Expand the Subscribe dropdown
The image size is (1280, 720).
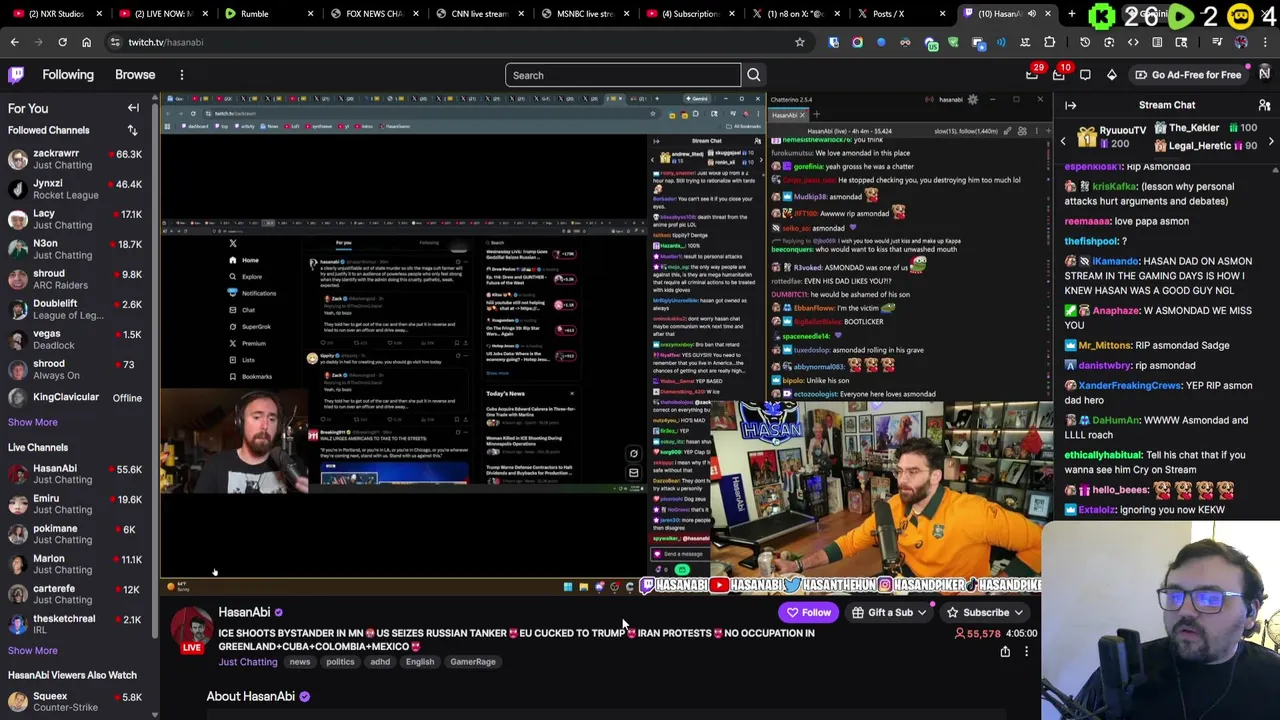tap(1018, 613)
